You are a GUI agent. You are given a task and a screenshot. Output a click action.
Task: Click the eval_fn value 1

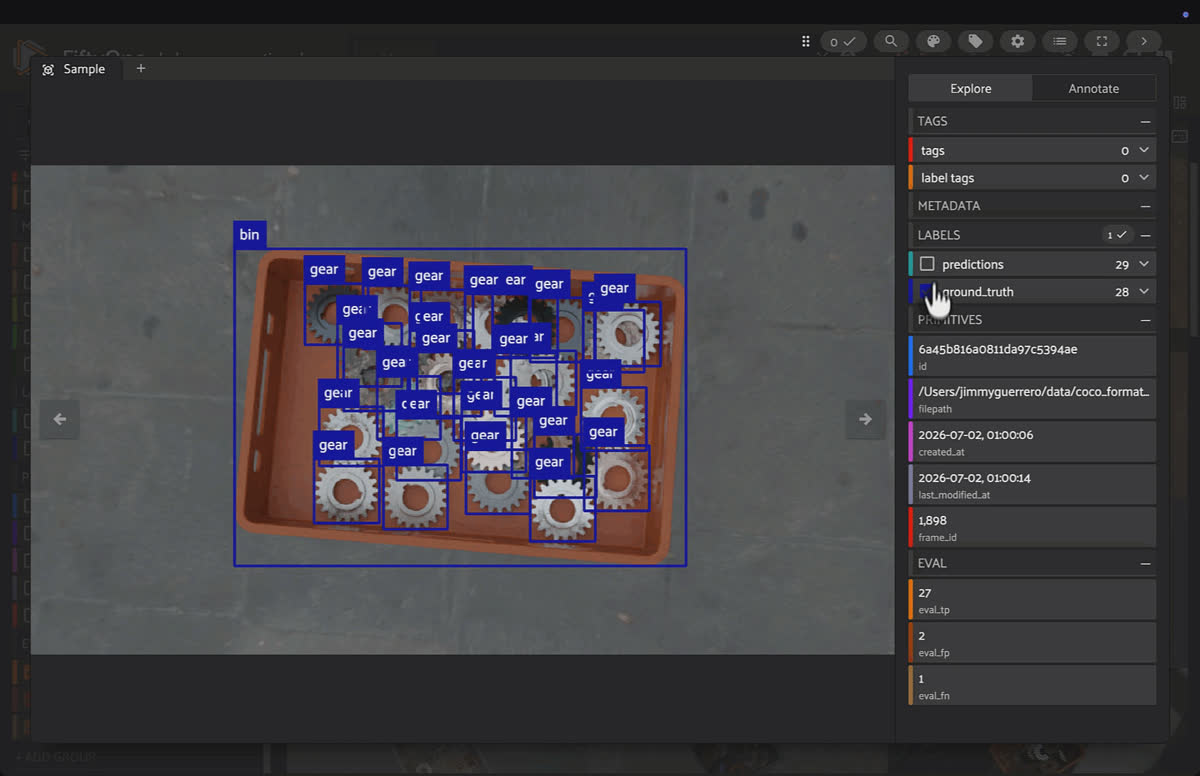click(x=921, y=679)
